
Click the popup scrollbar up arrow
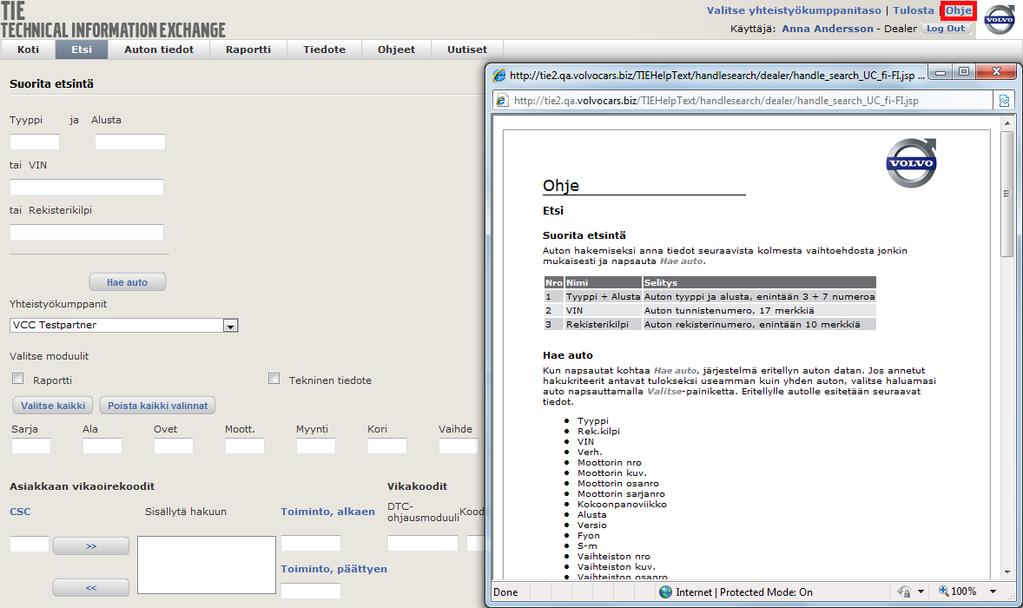click(1007, 123)
